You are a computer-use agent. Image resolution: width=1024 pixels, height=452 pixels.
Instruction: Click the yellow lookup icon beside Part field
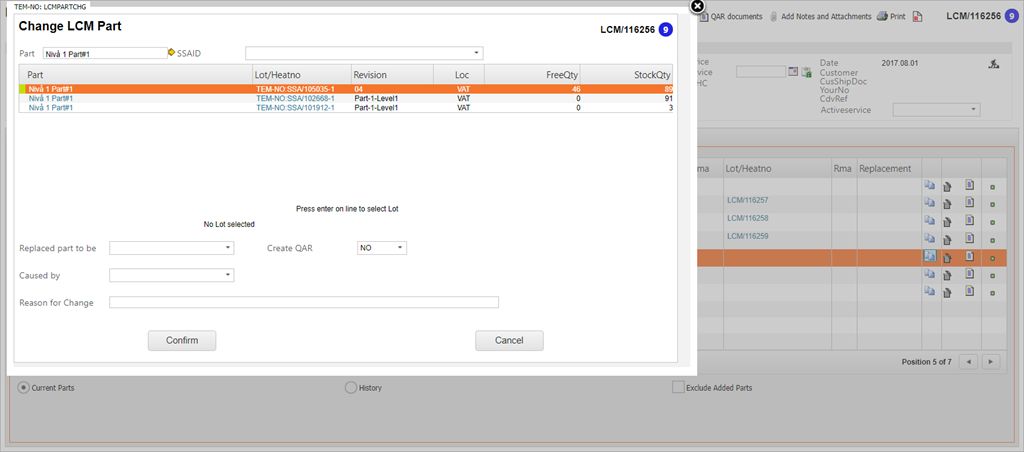(x=172, y=52)
